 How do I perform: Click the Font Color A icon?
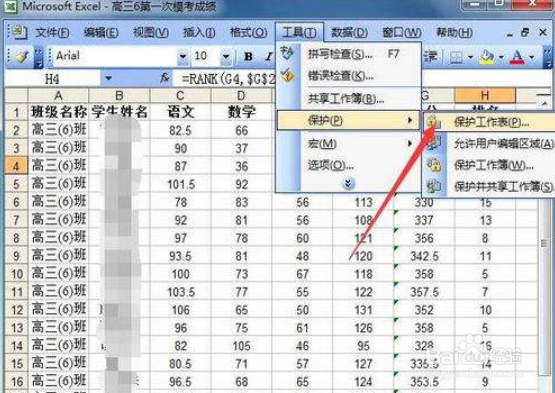[517, 57]
